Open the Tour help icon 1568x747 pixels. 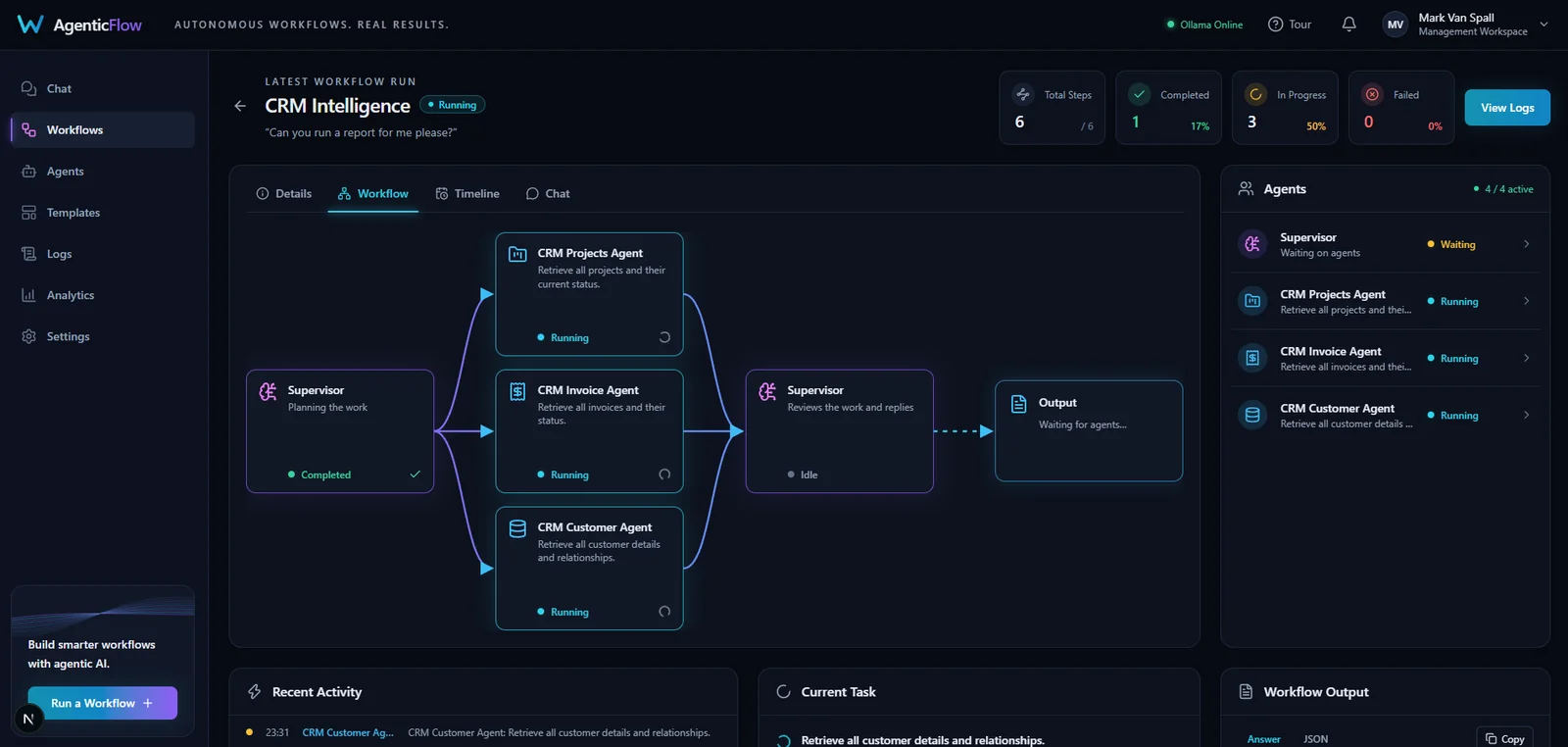1275,25
